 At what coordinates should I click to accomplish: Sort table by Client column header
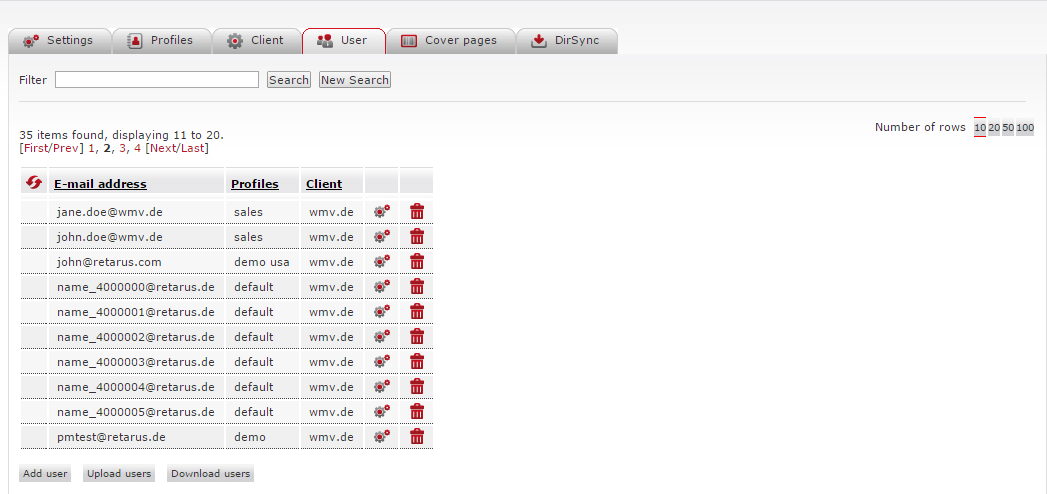(x=324, y=184)
